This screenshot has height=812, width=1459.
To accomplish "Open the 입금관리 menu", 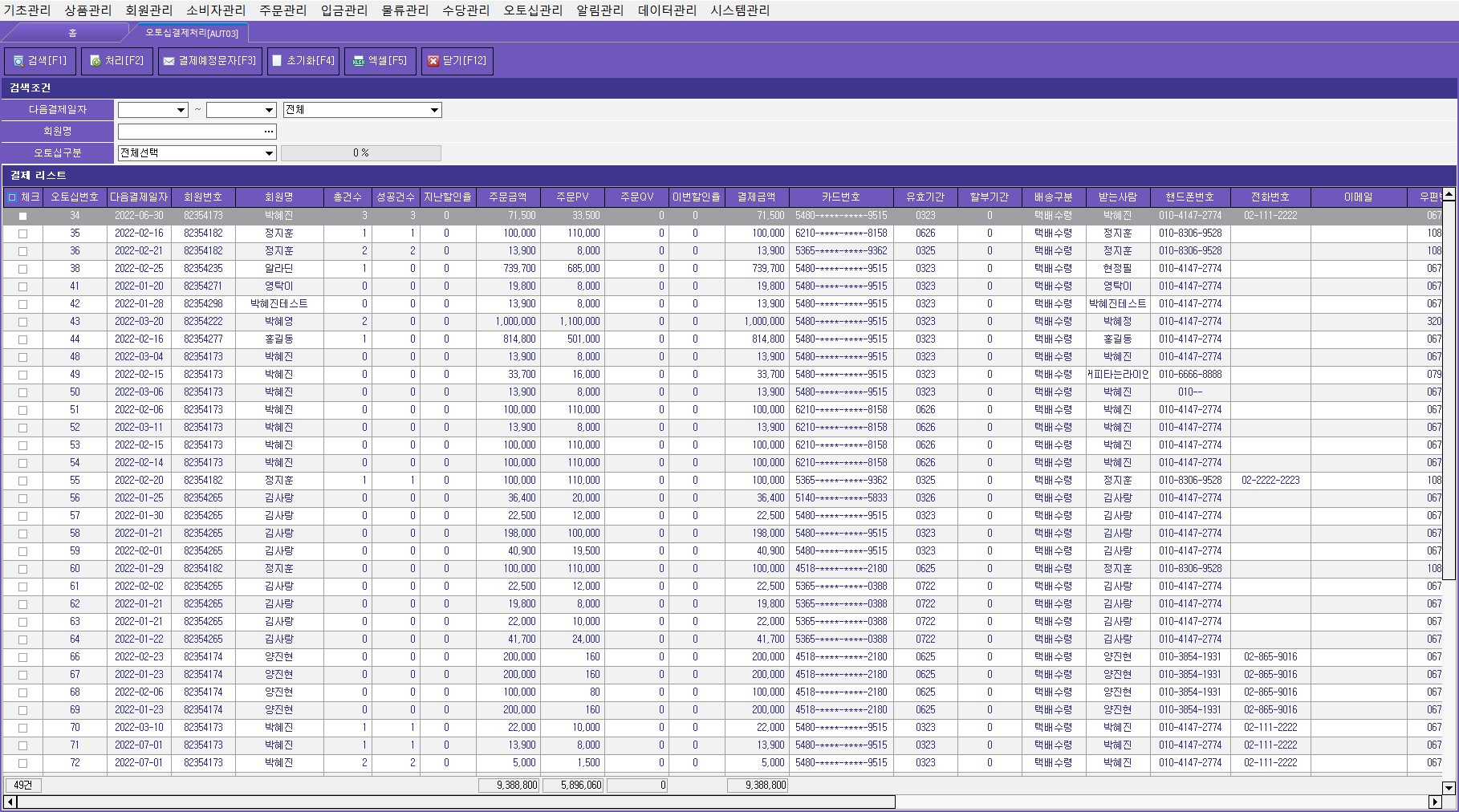I will pyautogui.click(x=344, y=10).
